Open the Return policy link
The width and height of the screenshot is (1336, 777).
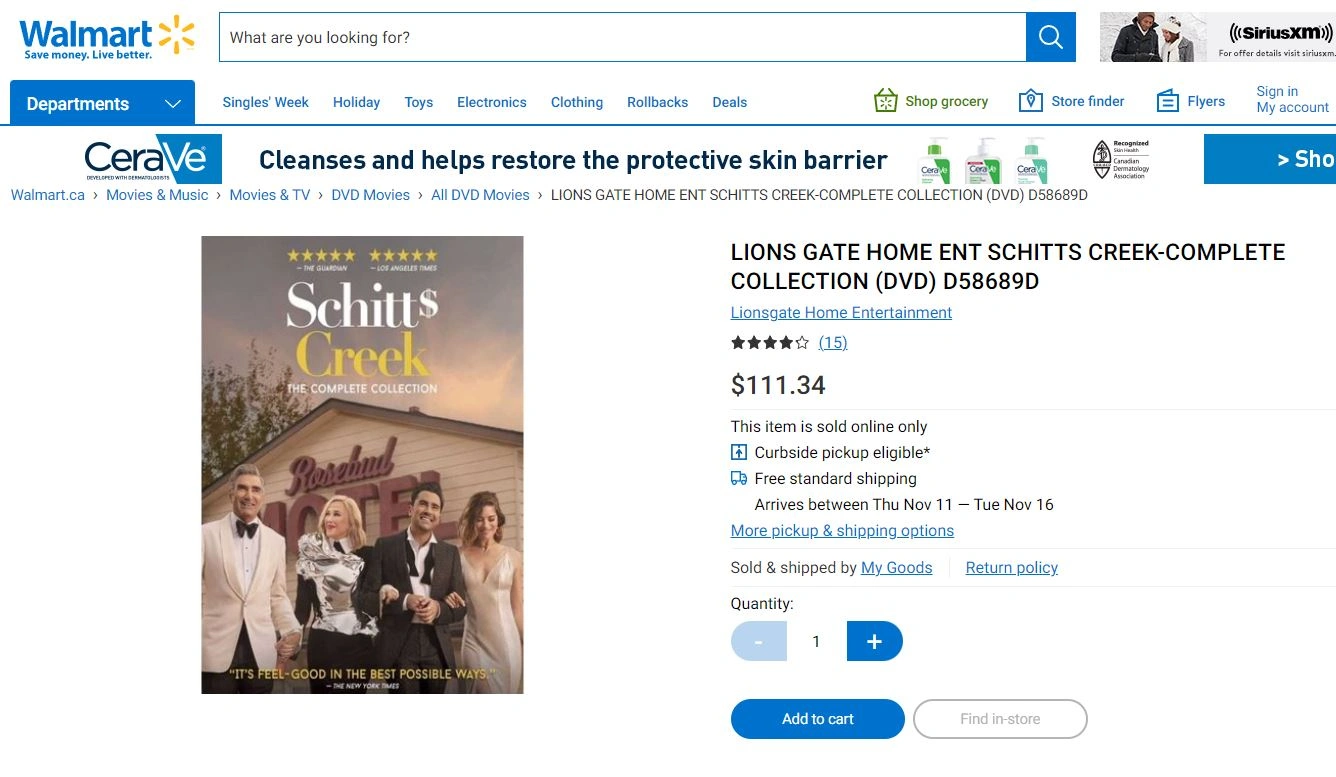pyautogui.click(x=1011, y=568)
